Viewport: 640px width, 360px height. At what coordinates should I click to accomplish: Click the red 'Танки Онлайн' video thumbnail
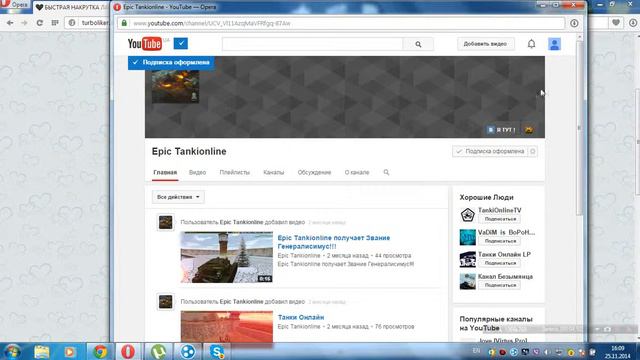point(227,327)
